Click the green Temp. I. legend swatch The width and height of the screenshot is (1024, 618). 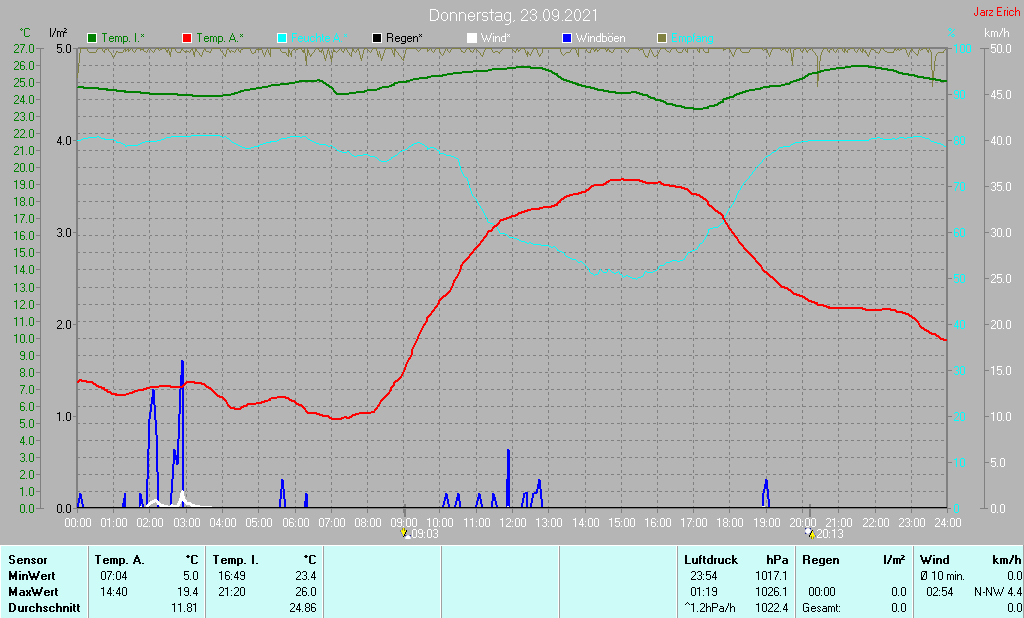92,39
